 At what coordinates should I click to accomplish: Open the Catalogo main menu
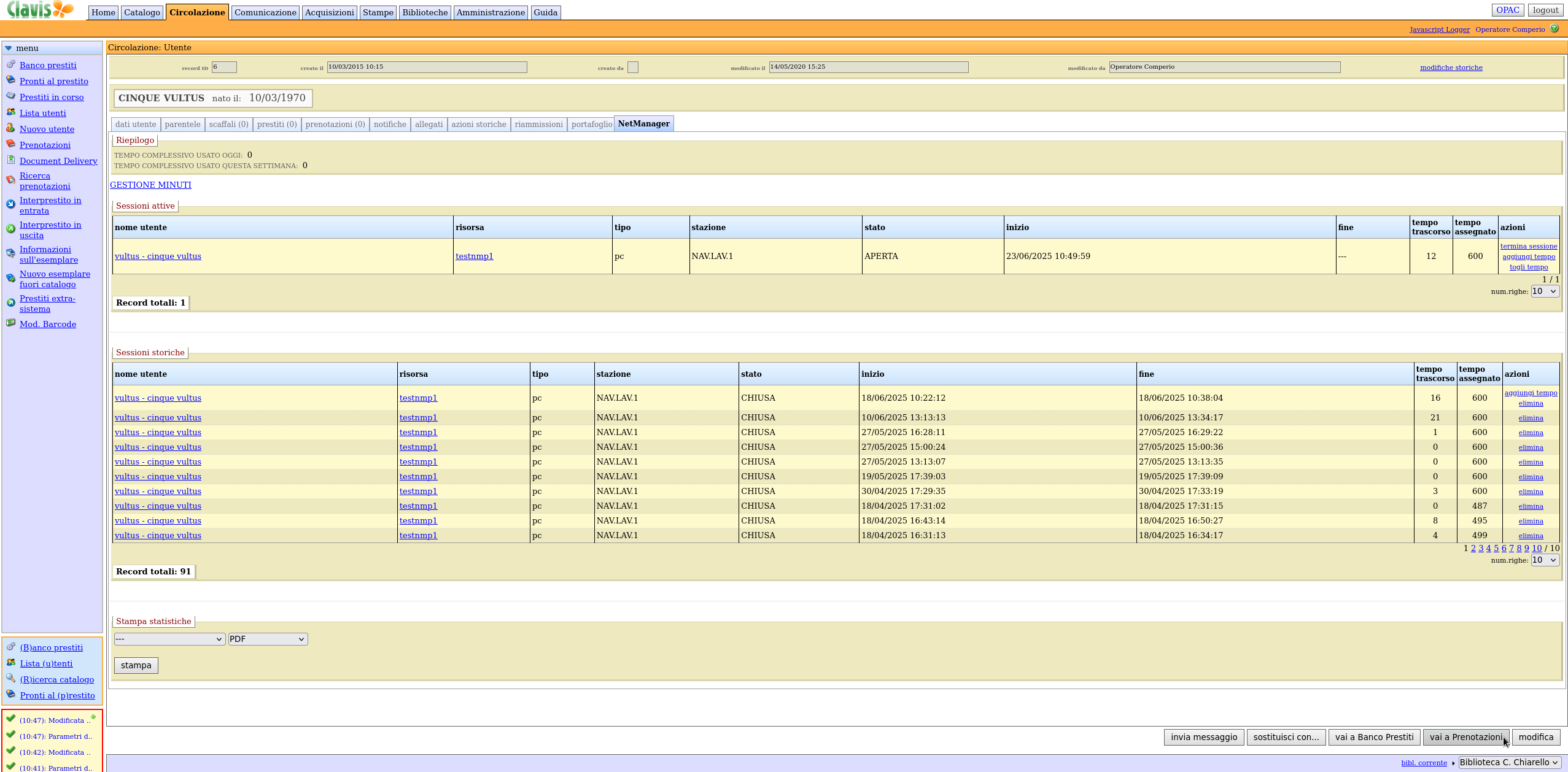[x=142, y=12]
